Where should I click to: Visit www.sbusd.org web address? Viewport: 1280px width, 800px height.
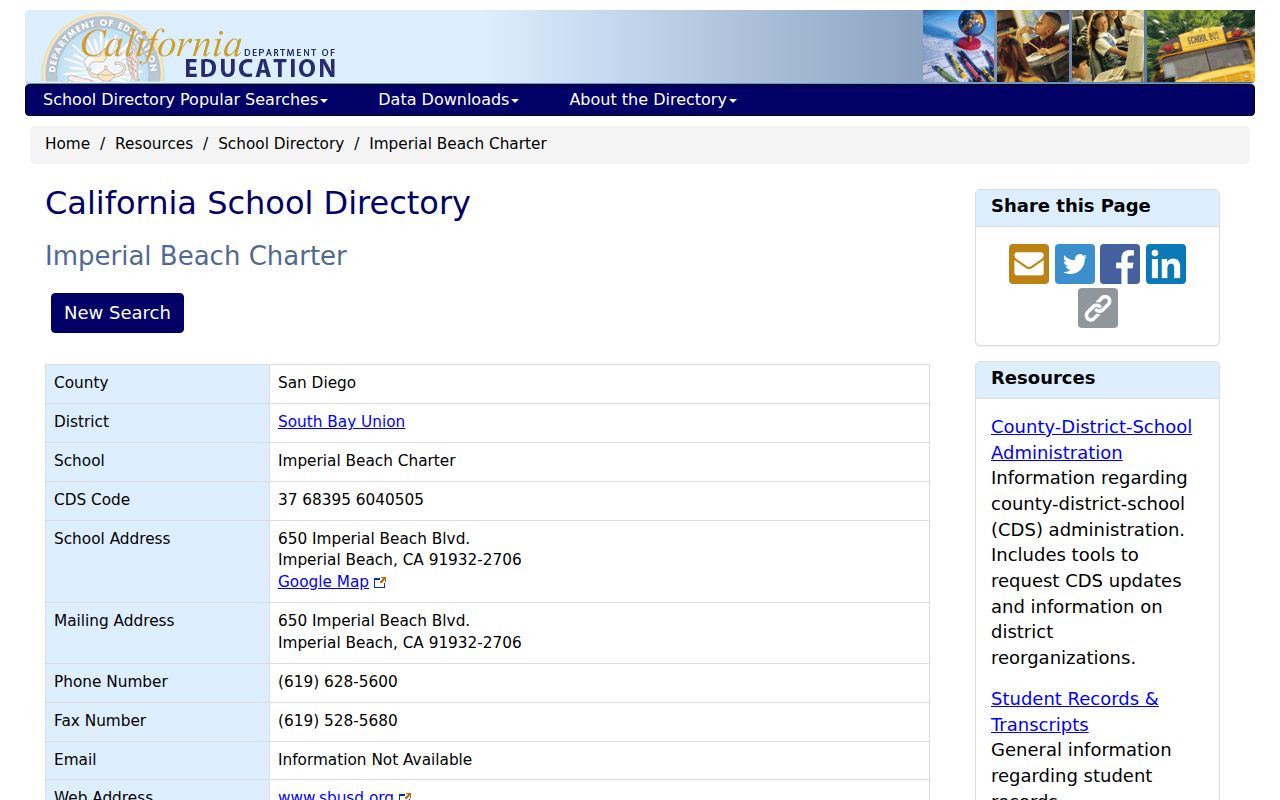(336, 795)
